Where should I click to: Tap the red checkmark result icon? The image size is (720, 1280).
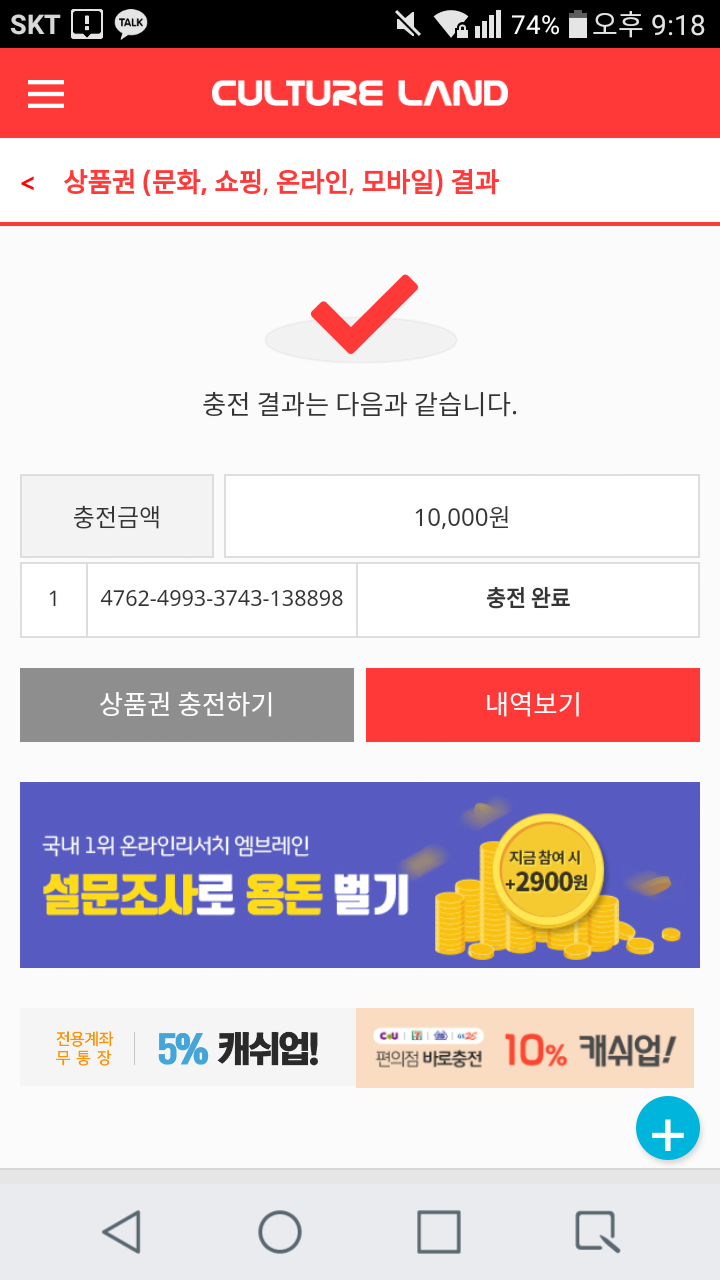[x=362, y=313]
